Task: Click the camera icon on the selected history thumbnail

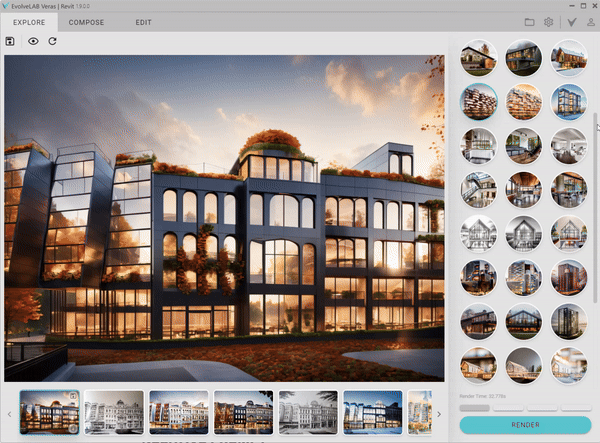Action: [73, 396]
